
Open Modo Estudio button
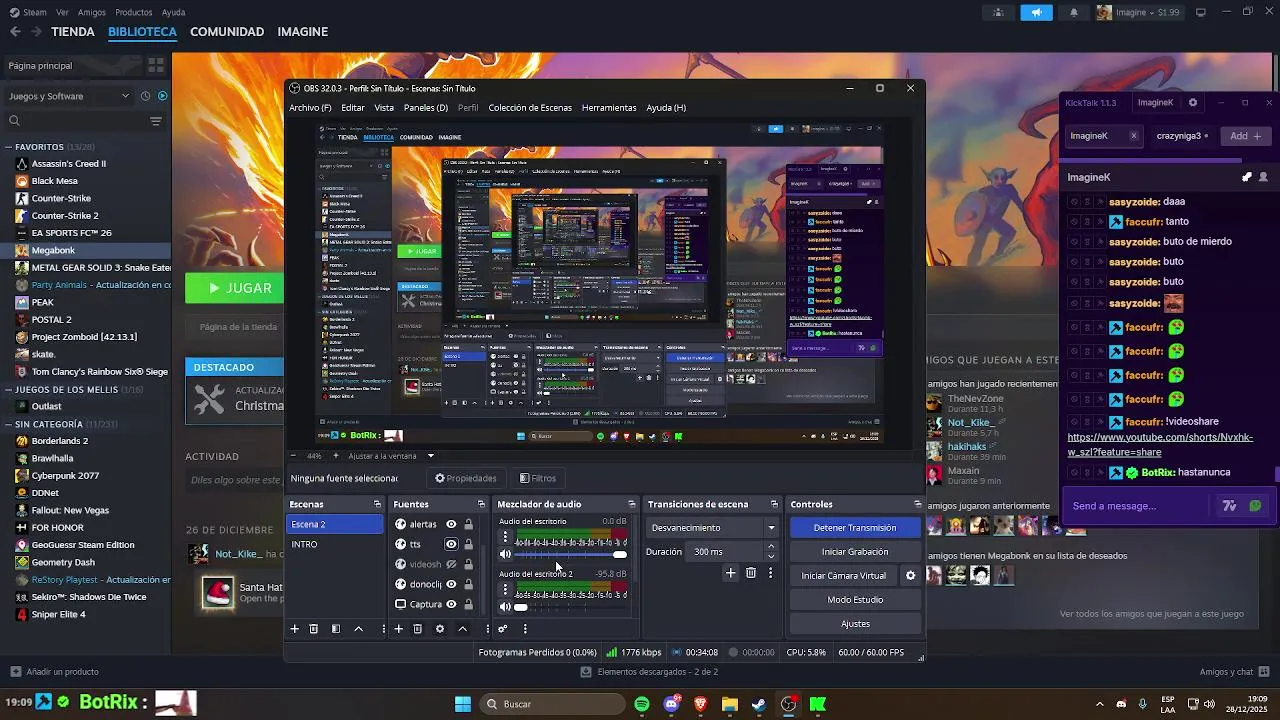(855, 600)
